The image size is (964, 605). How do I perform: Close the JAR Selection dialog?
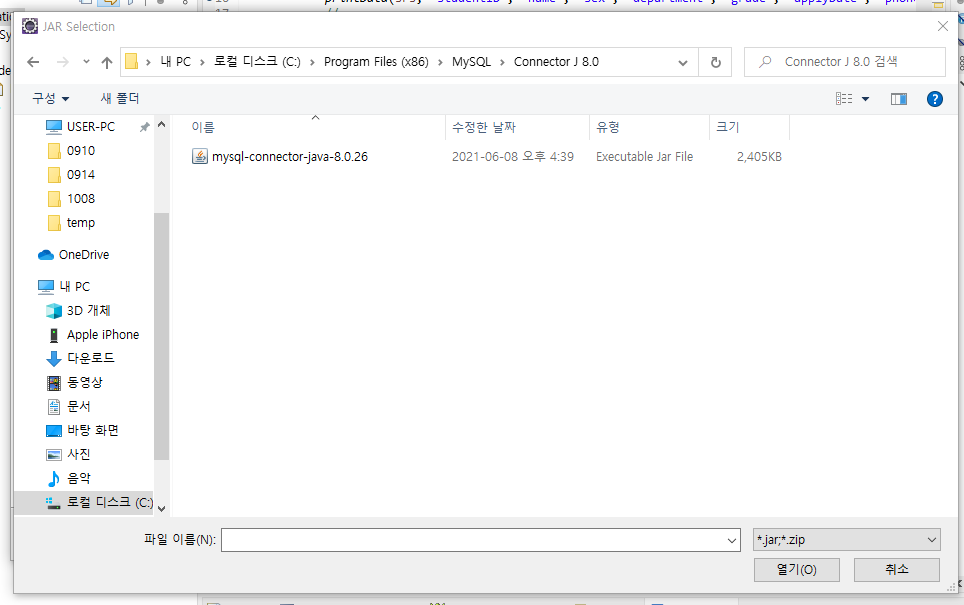click(942, 26)
